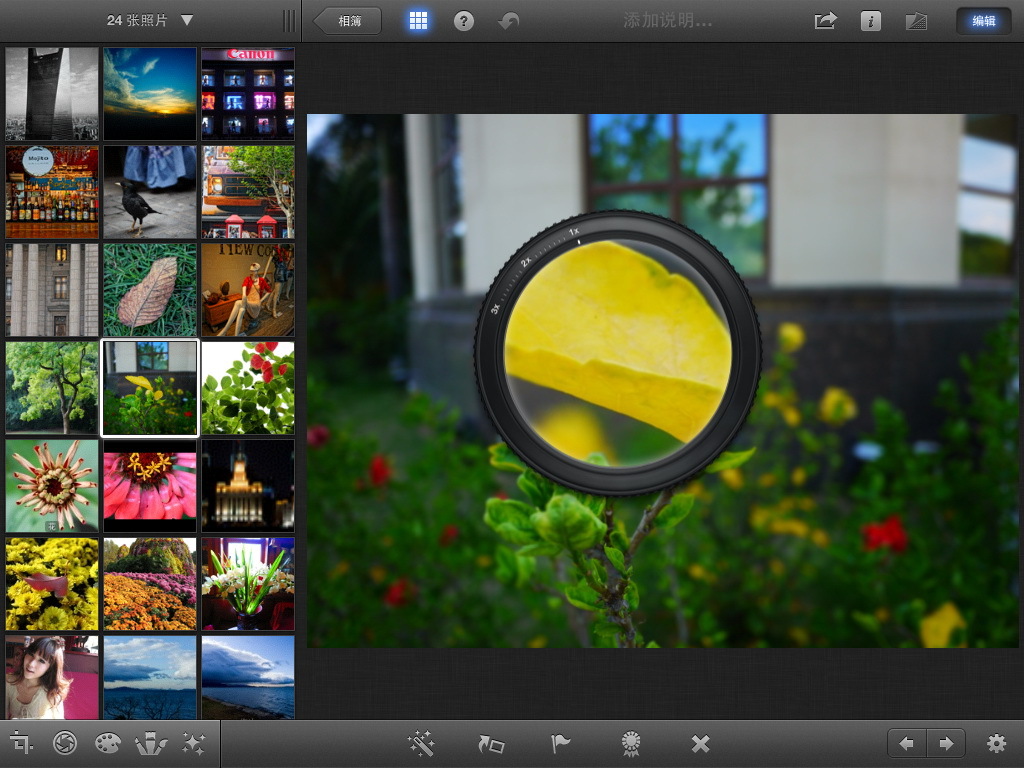Show photo info panel
Image resolution: width=1024 pixels, height=768 pixels.
pyautogui.click(x=871, y=21)
